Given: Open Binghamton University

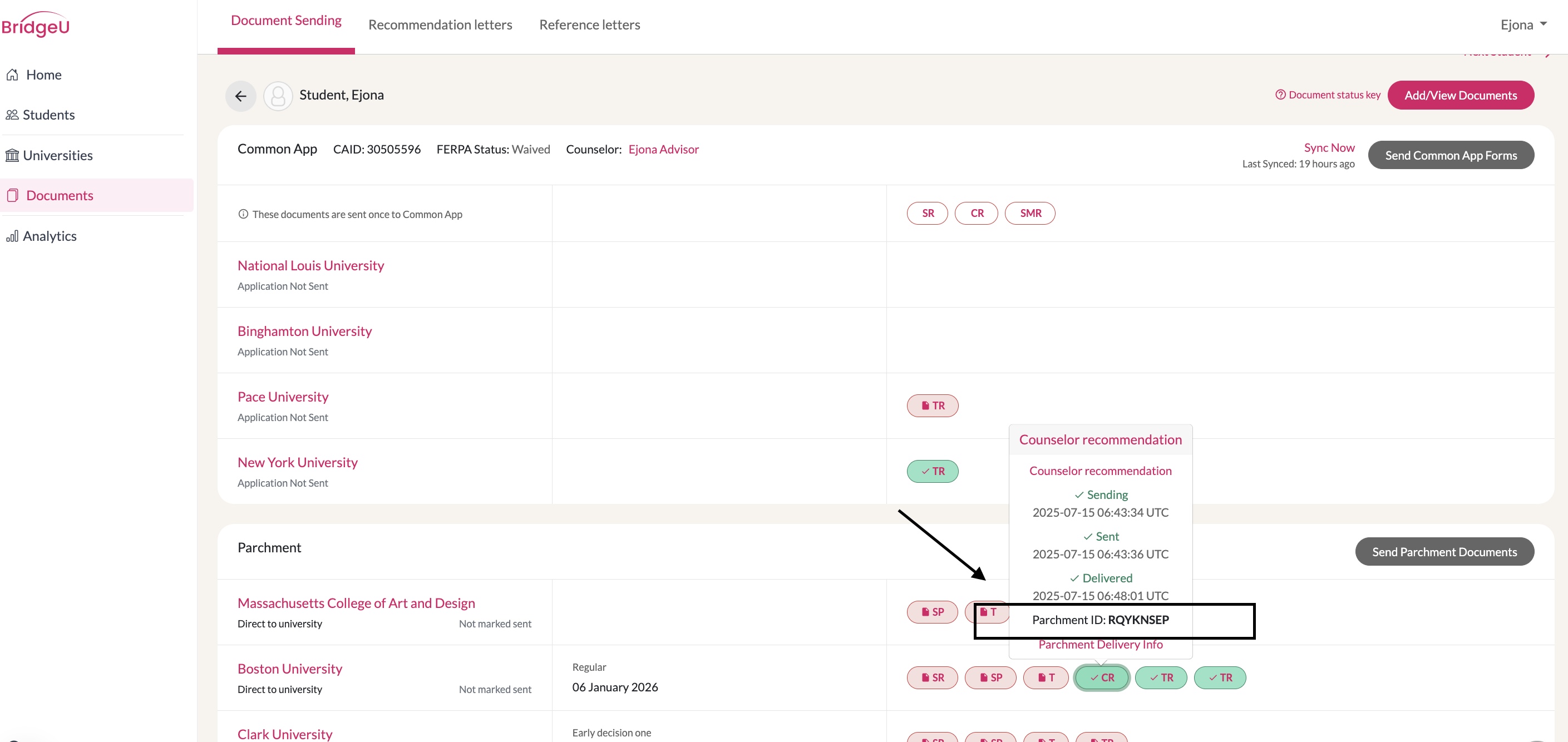Looking at the screenshot, I should pos(304,332).
